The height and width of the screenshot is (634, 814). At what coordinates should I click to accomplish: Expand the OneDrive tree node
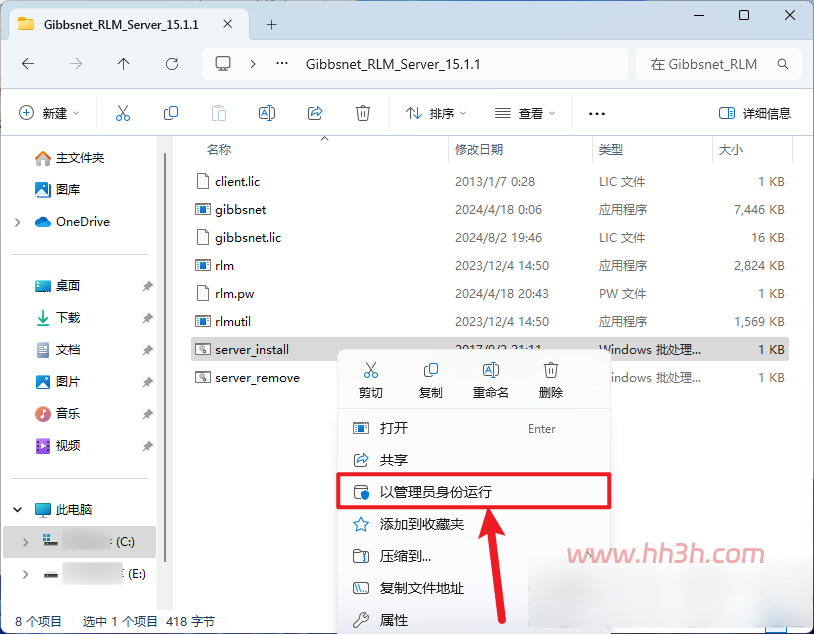(18, 222)
